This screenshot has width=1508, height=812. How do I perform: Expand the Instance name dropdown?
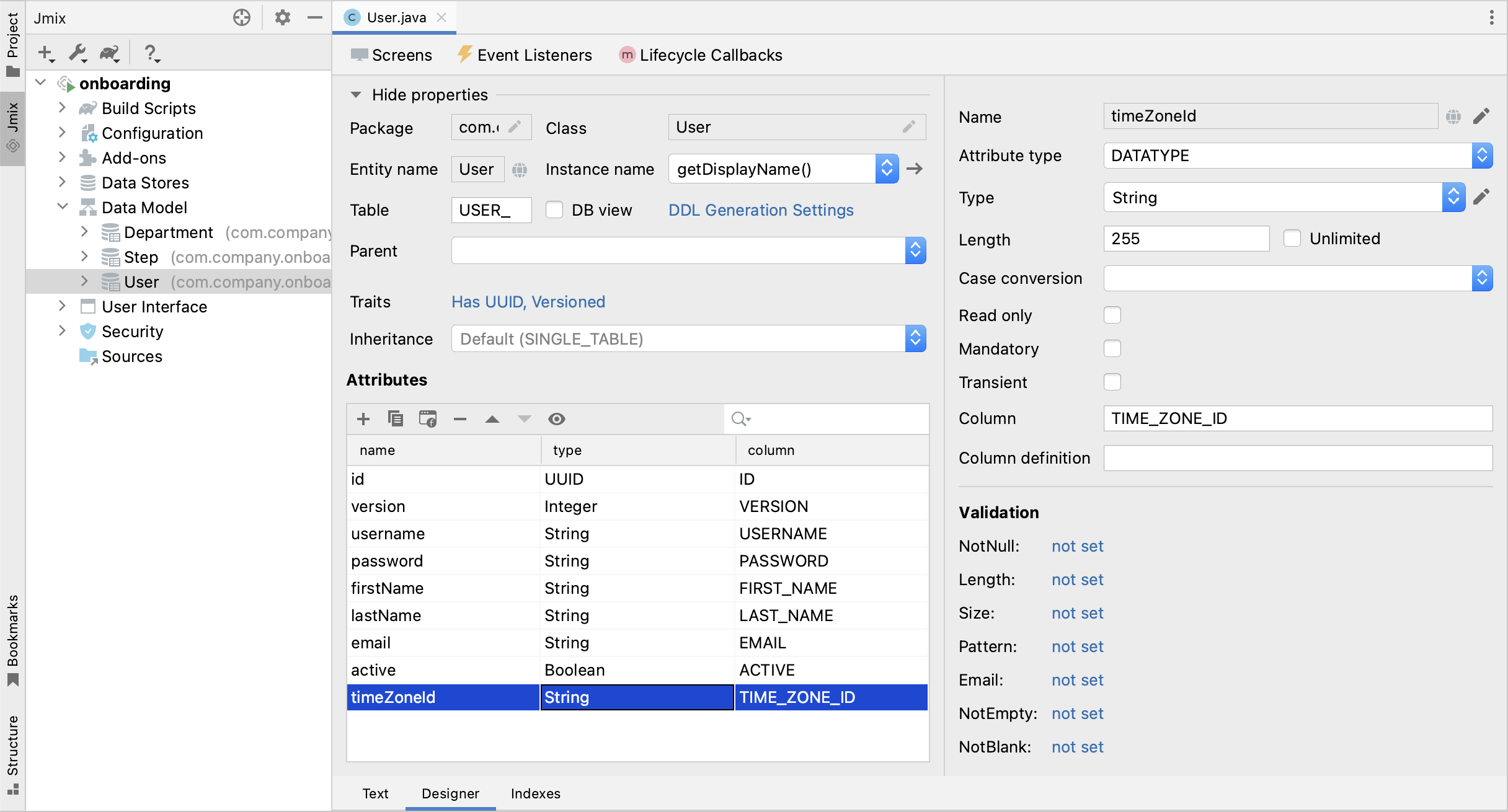point(886,168)
